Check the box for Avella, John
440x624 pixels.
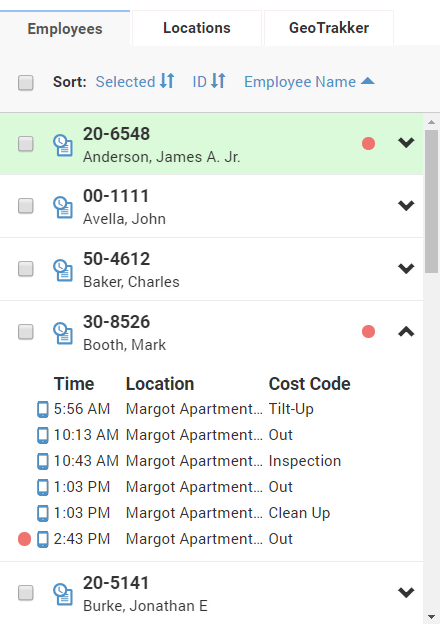click(26, 206)
